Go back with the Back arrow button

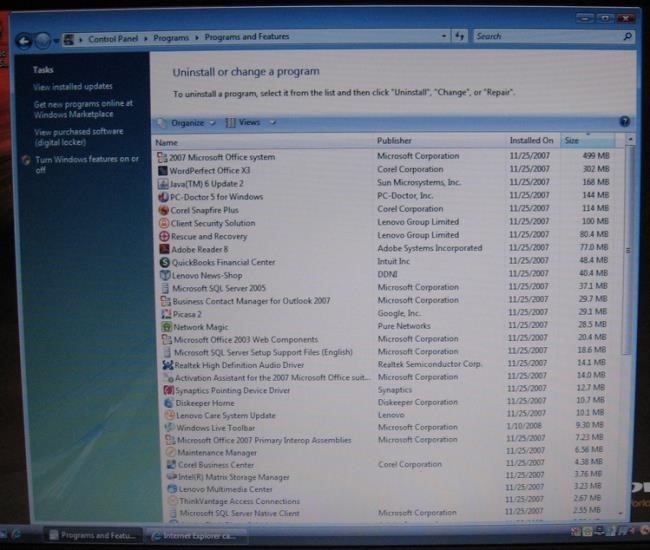click(24, 41)
